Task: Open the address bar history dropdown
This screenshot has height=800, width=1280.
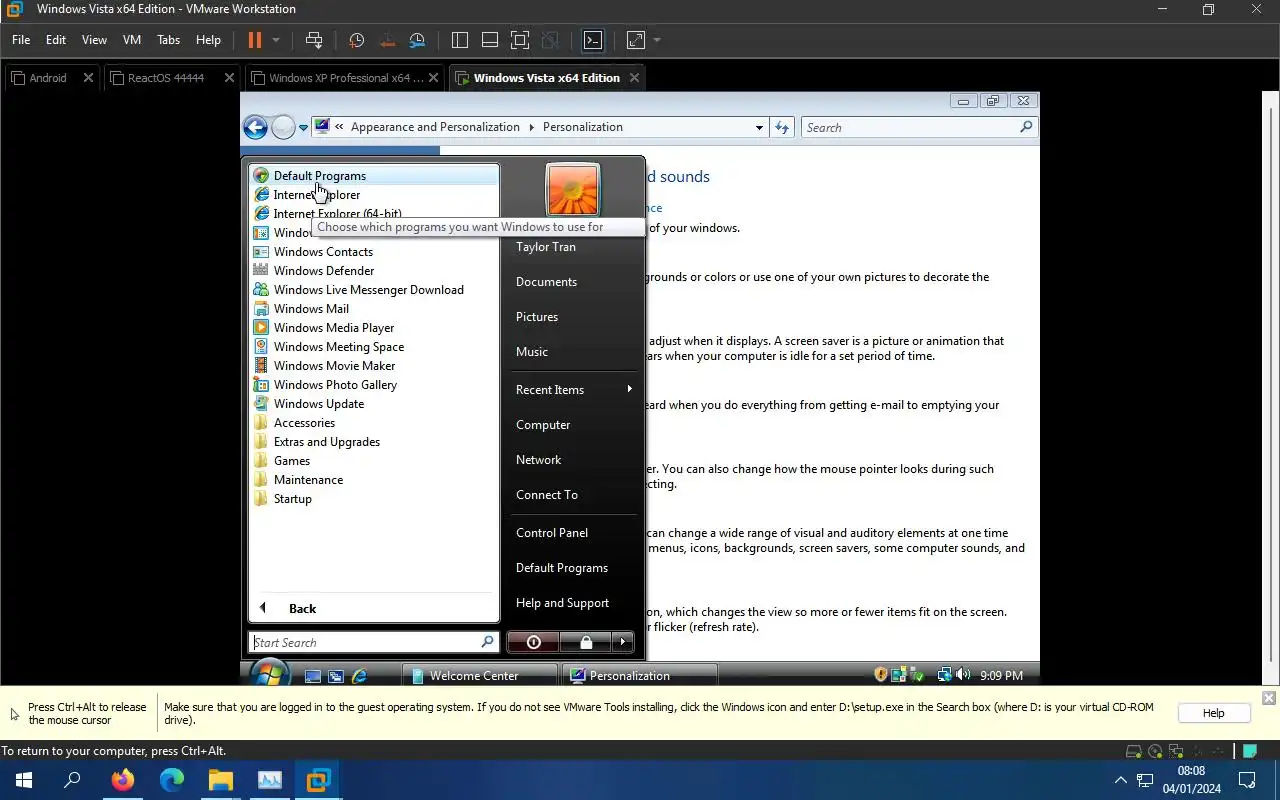Action: [759, 127]
